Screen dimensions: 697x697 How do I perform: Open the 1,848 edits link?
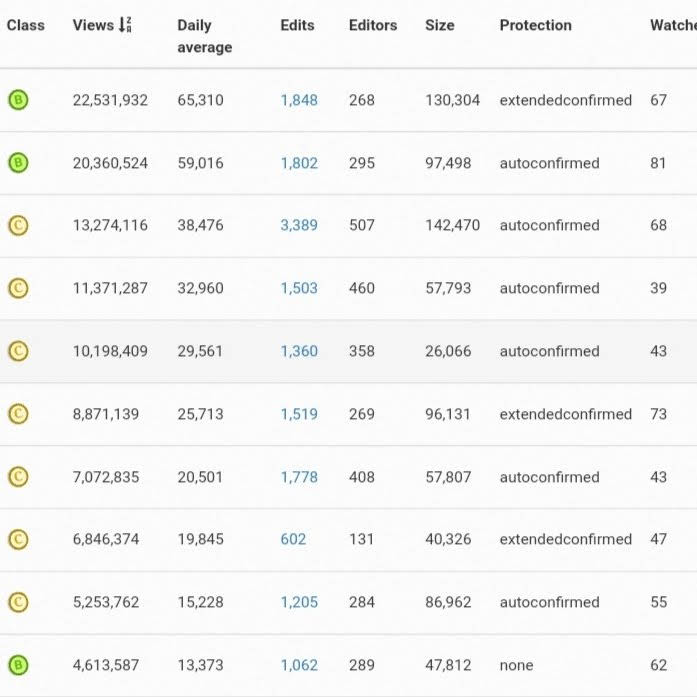(x=299, y=100)
